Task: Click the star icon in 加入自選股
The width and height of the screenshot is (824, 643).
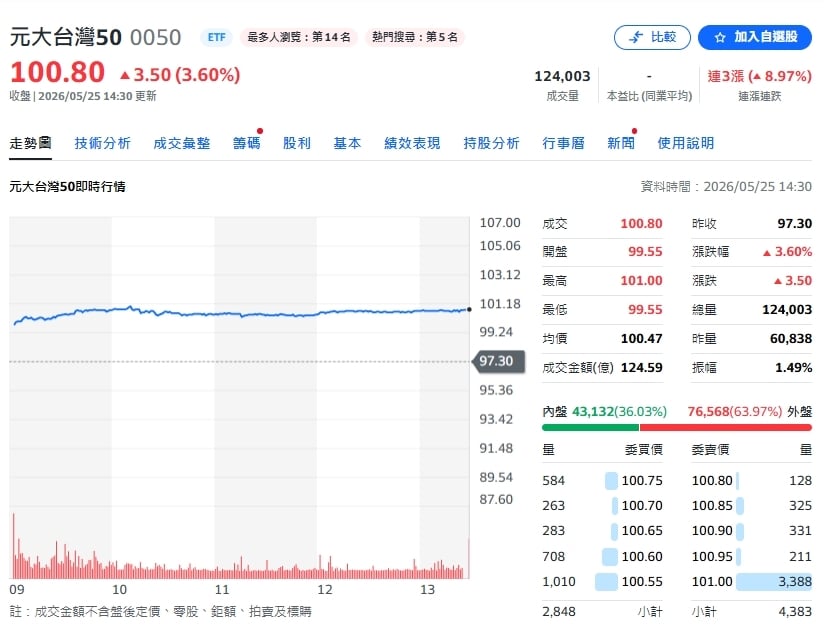Action: click(720, 37)
